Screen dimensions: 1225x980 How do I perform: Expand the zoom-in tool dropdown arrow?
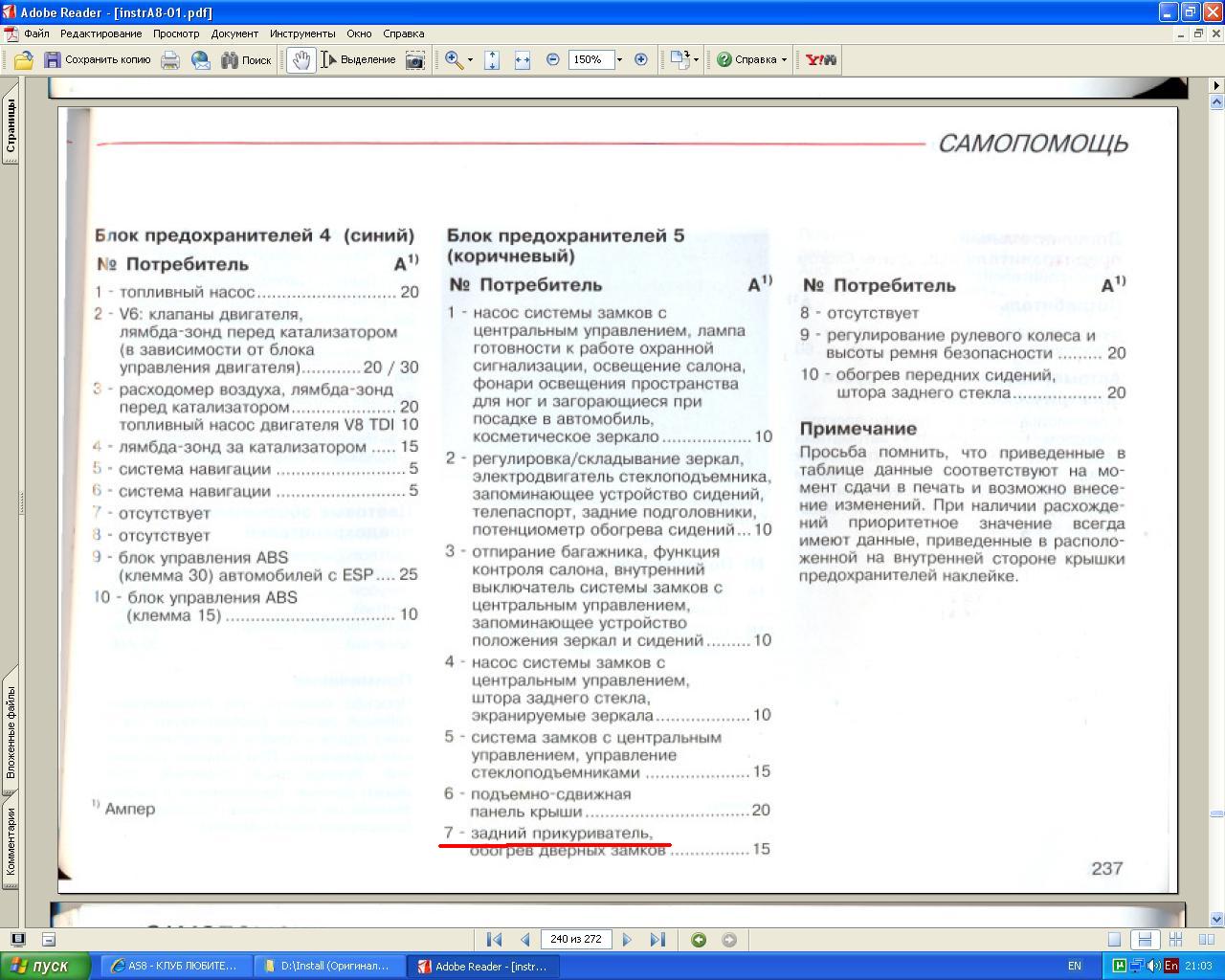coord(470,59)
